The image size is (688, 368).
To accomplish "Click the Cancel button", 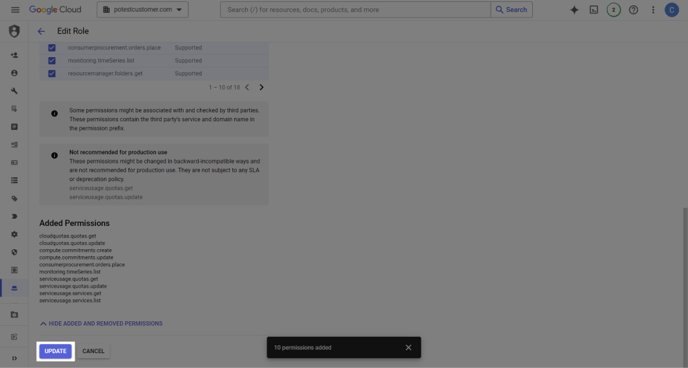I will (93, 351).
